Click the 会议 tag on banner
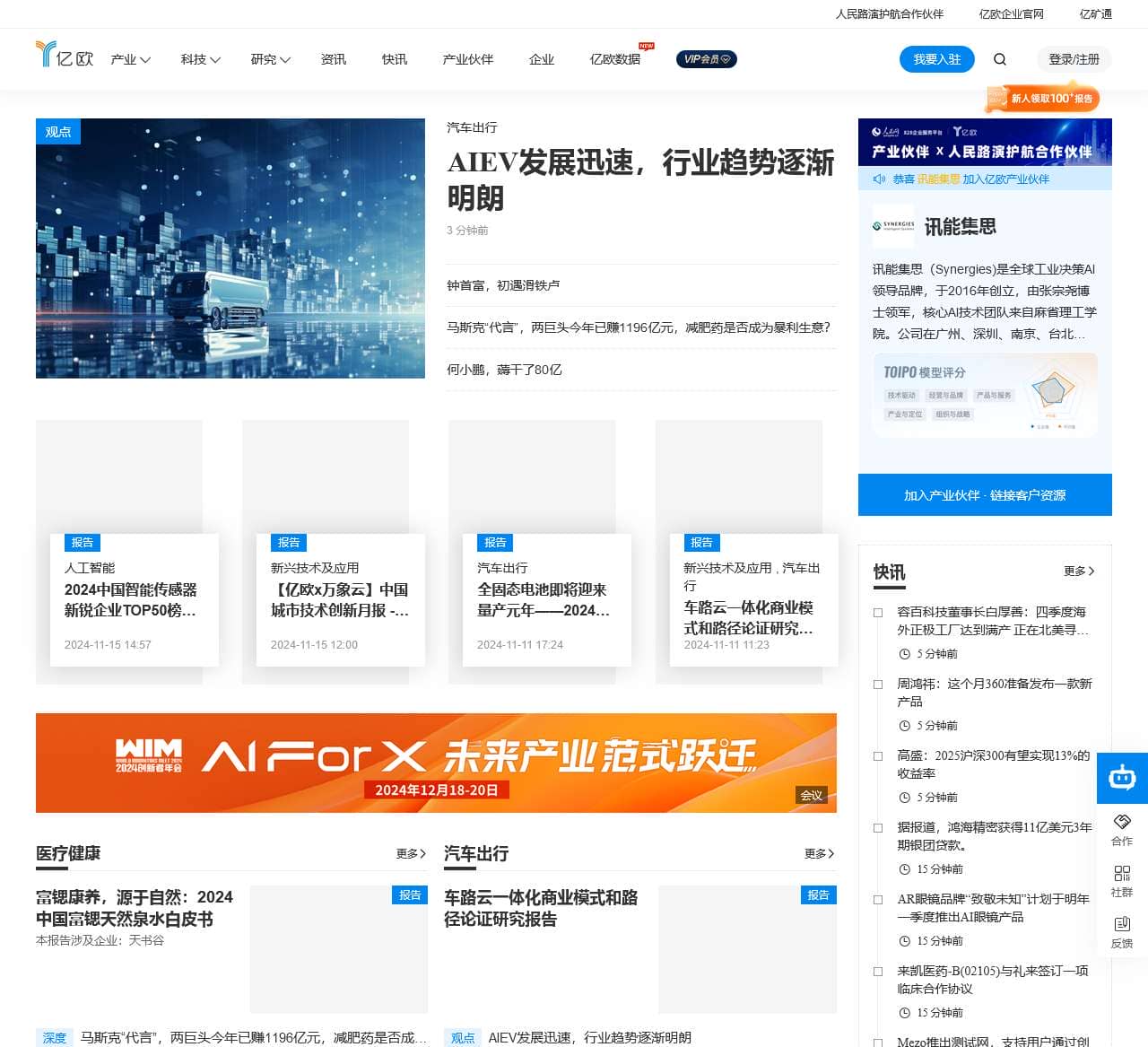Screen dimensions: 1148x1047 point(812,795)
